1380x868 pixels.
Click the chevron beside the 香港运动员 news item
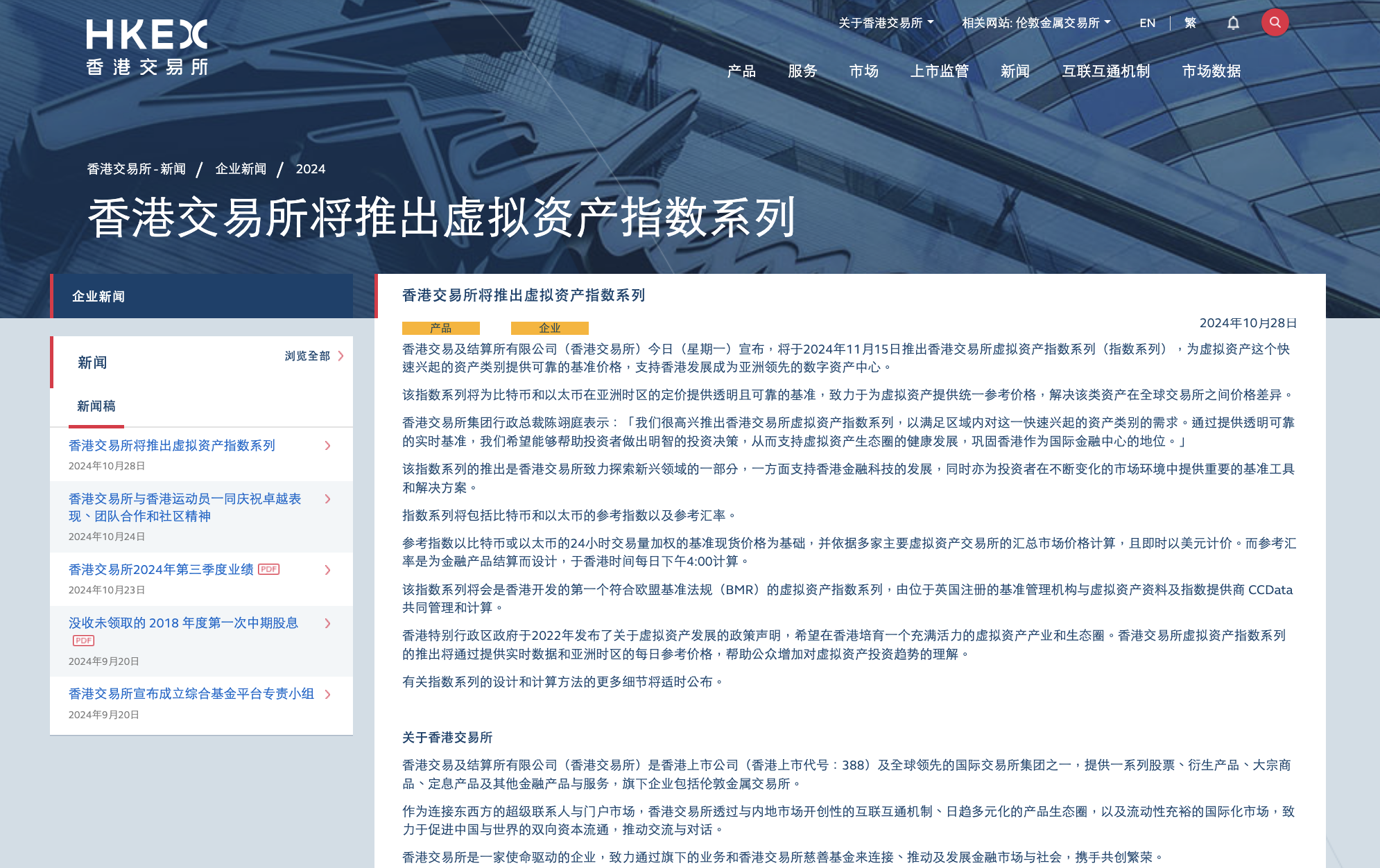click(x=328, y=499)
